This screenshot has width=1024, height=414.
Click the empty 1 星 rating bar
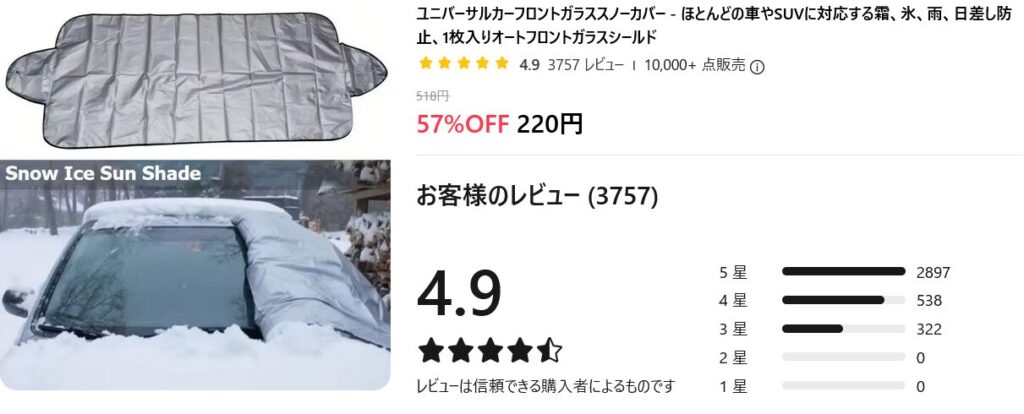[843, 387]
